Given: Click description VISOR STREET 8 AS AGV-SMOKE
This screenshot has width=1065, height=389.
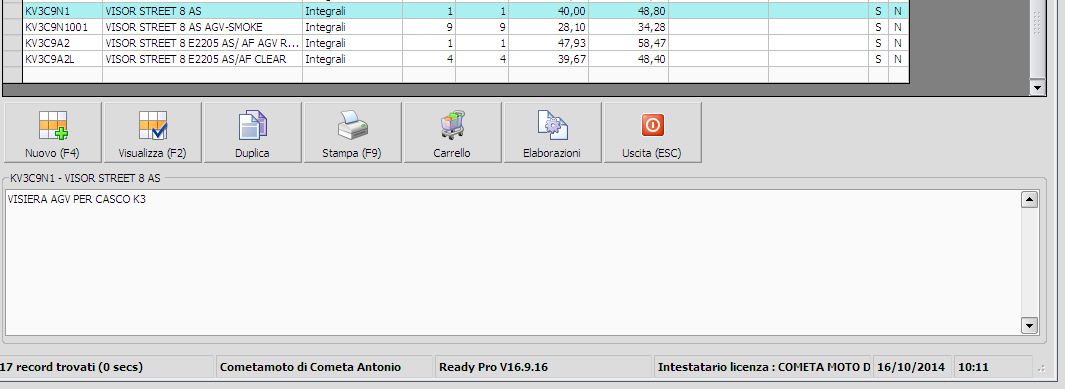Looking at the screenshot, I should point(202,27).
